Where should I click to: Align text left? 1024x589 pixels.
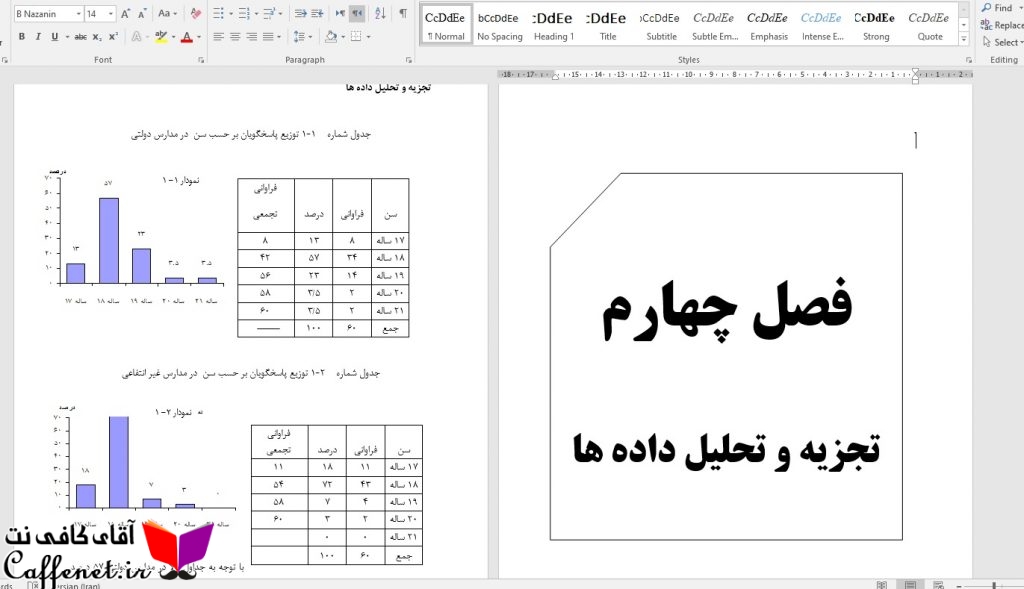(x=218, y=37)
